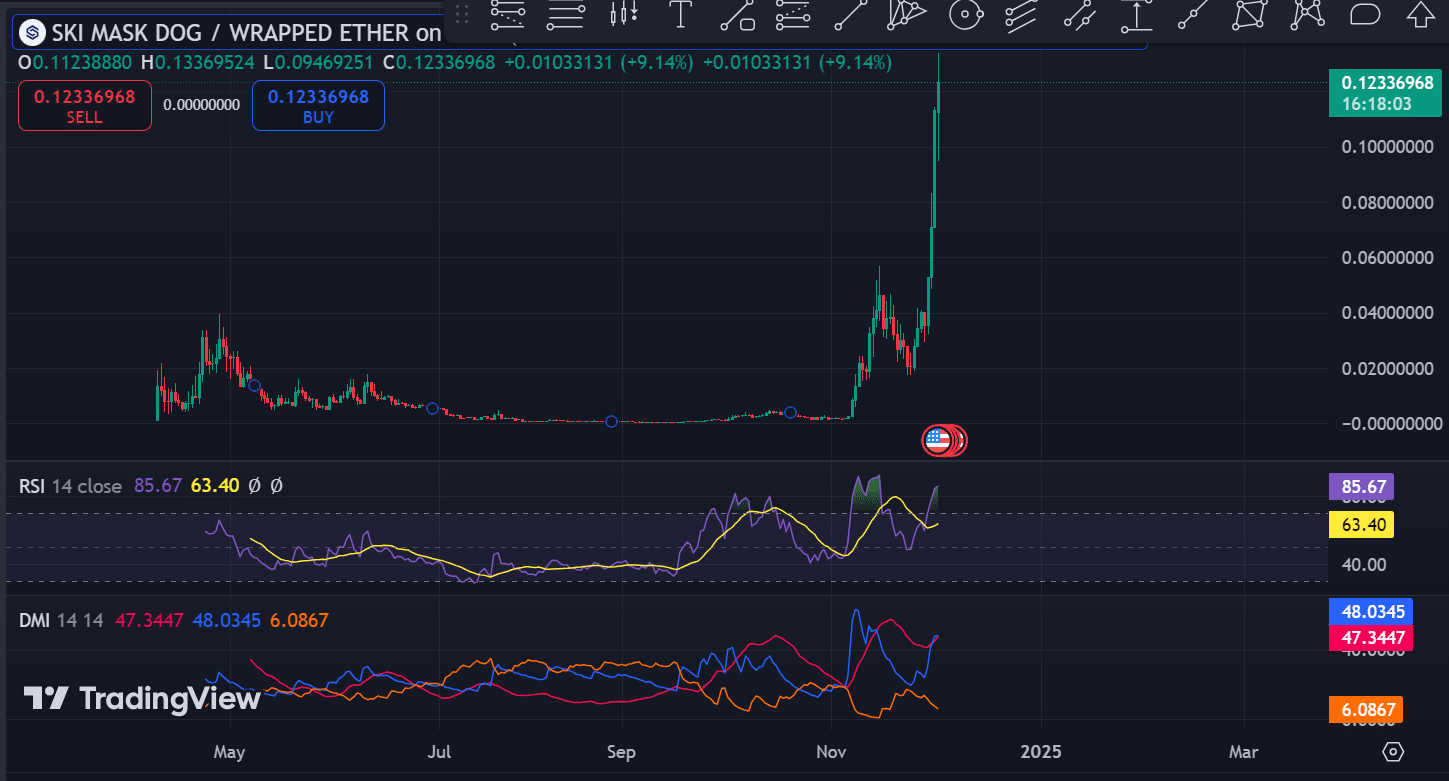Pick the two horizontal lines tool beside Fib retracement
The height and width of the screenshot is (781, 1449).
pyautogui.click(x=566, y=14)
